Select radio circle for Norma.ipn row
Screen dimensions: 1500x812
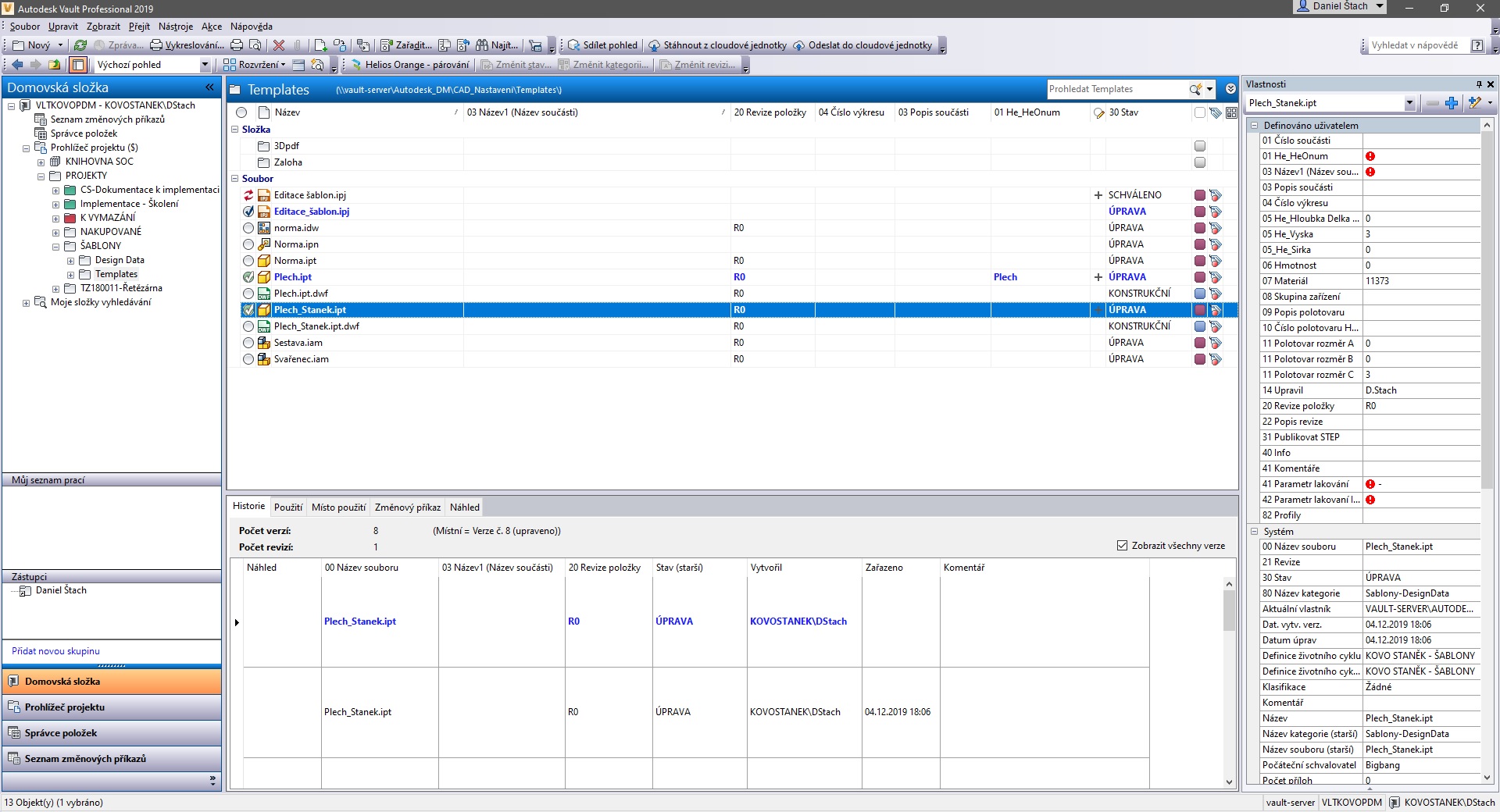pyautogui.click(x=248, y=244)
